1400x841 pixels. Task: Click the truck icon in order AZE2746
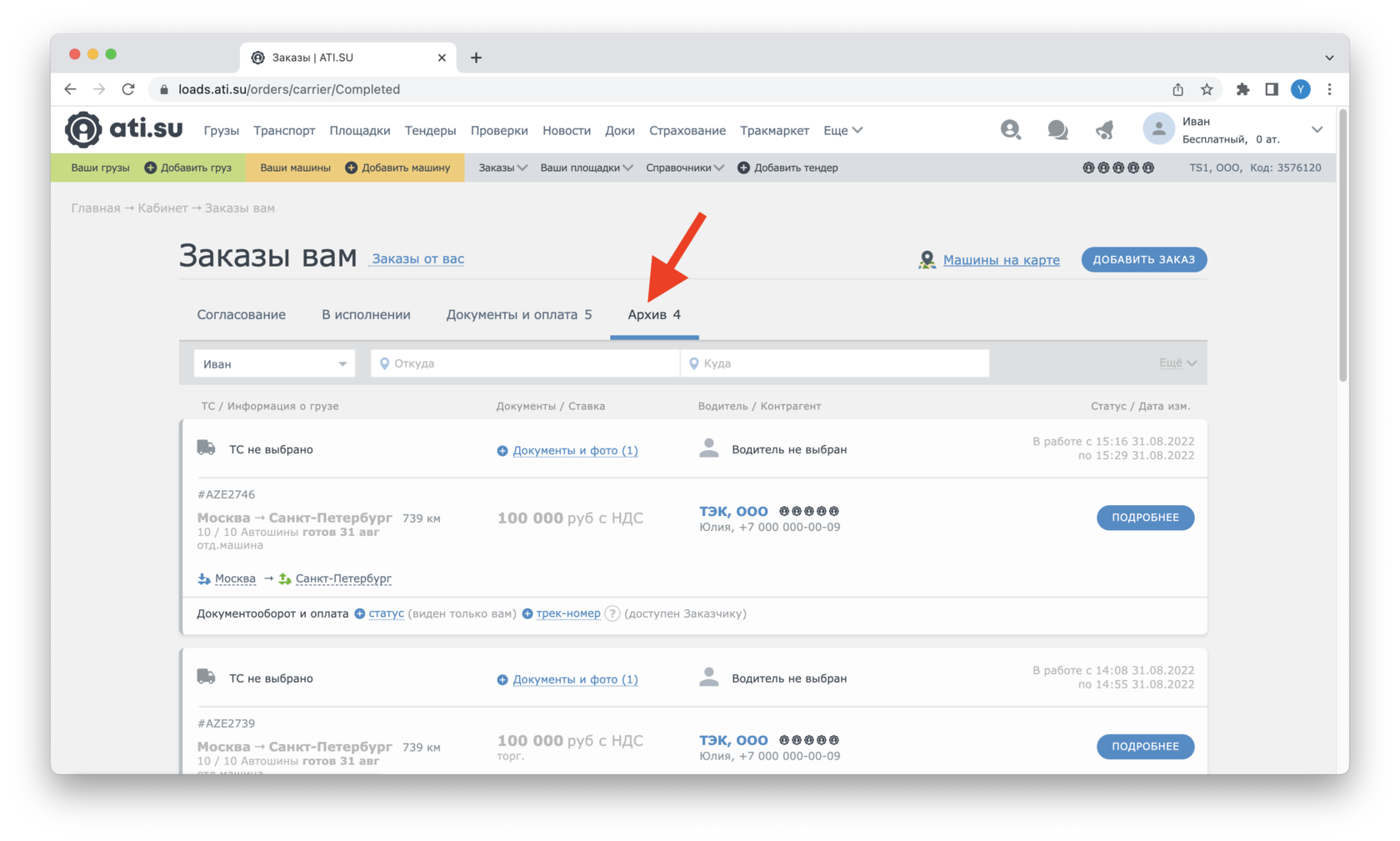206,448
